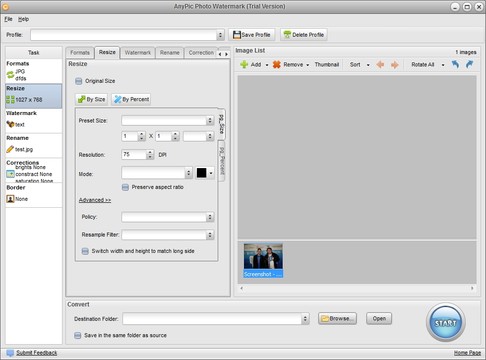
Task: Expand the Add dropdown arrow
Action: 267,65
